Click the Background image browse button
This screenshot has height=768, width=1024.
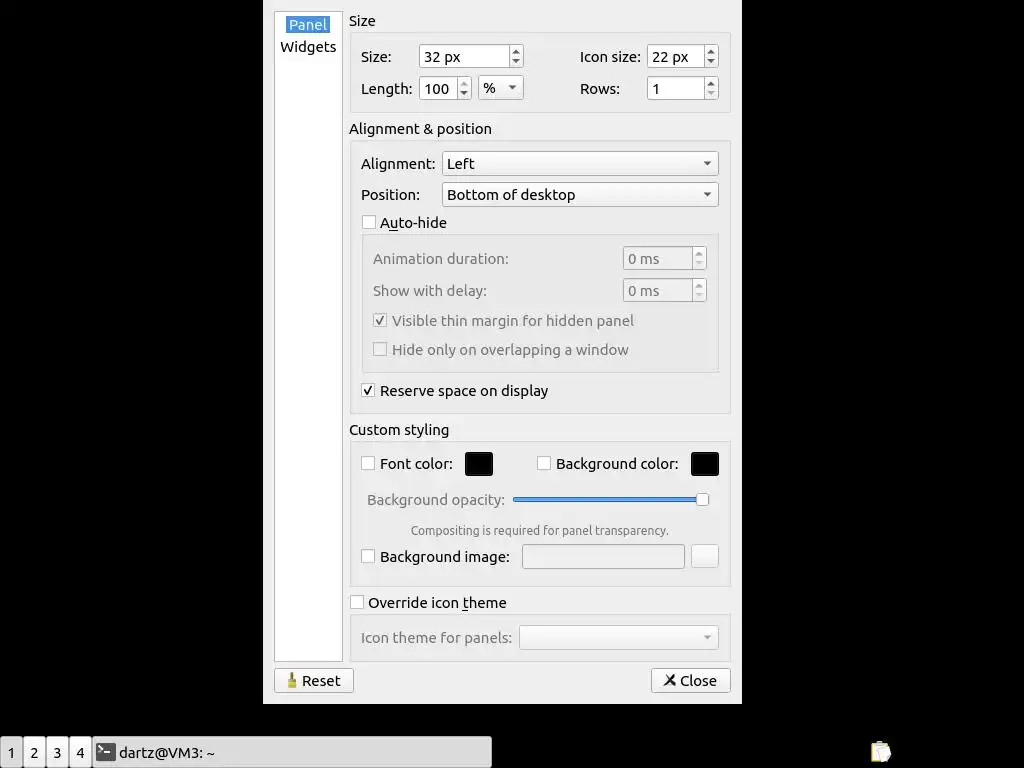point(705,556)
